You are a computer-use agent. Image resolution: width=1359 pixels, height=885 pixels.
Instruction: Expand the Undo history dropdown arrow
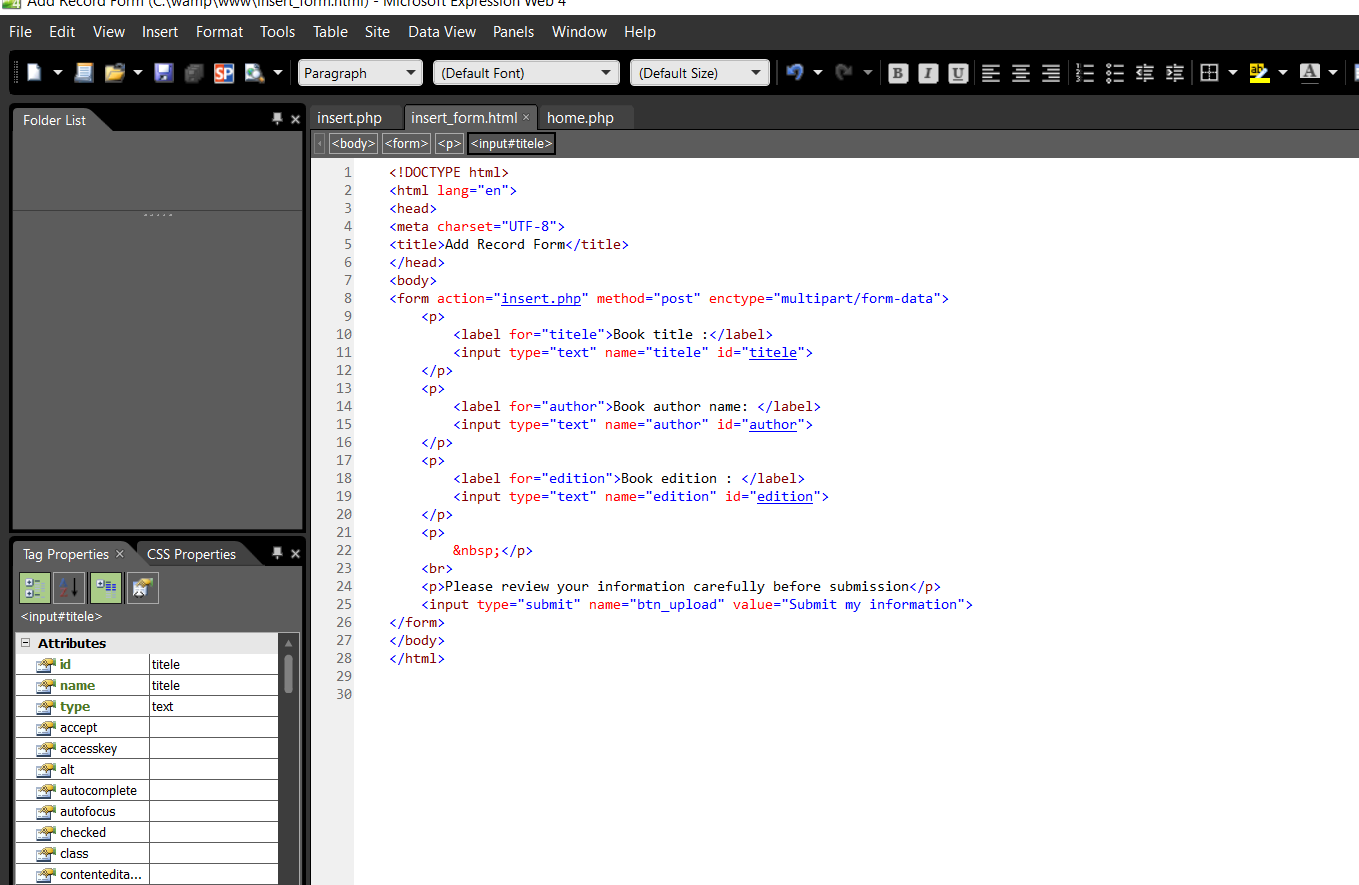(818, 72)
